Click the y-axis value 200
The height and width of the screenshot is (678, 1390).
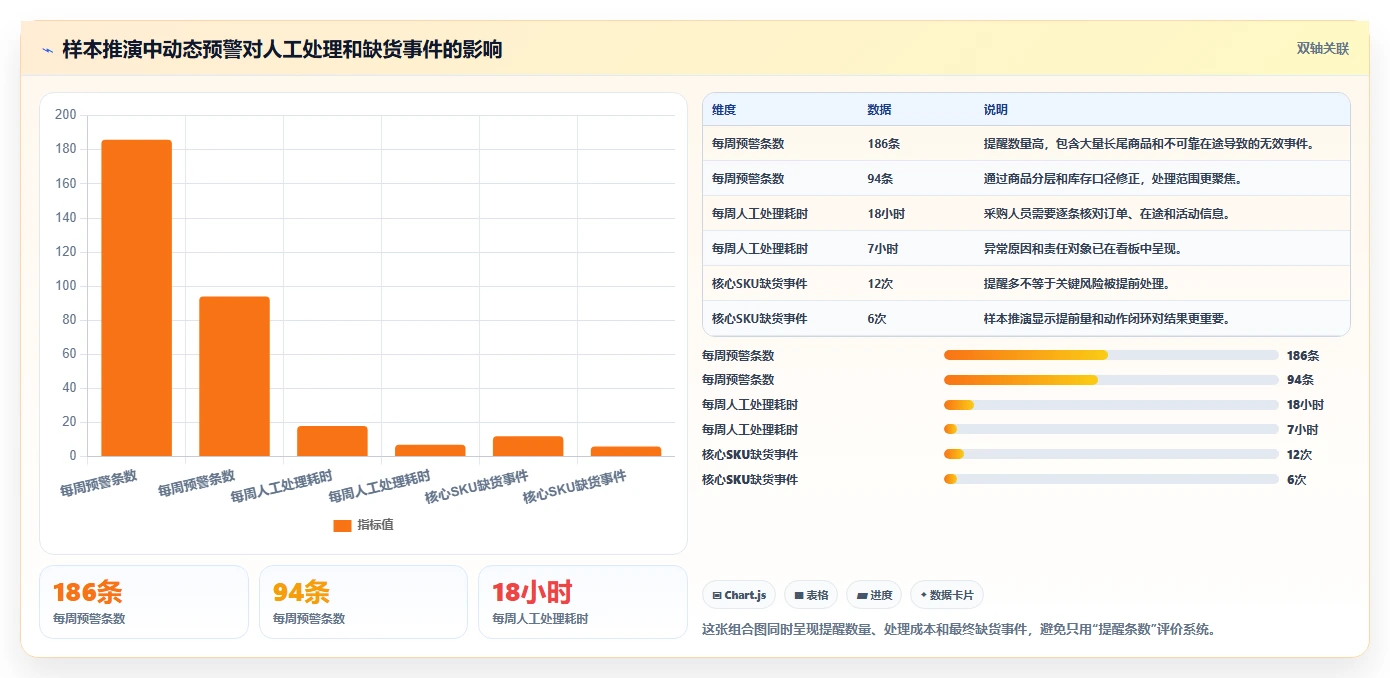click(x=66, y=115)
